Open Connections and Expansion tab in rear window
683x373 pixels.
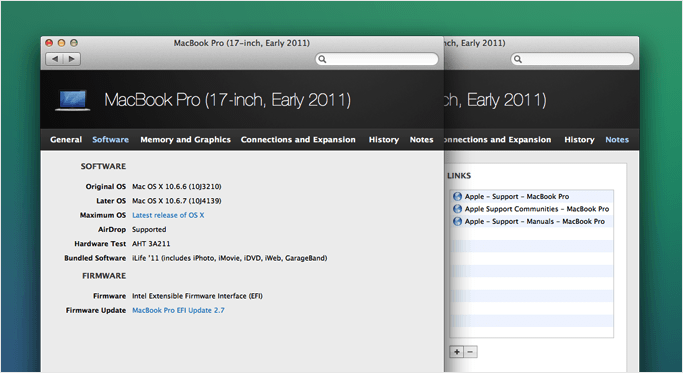tap(497, 139)
